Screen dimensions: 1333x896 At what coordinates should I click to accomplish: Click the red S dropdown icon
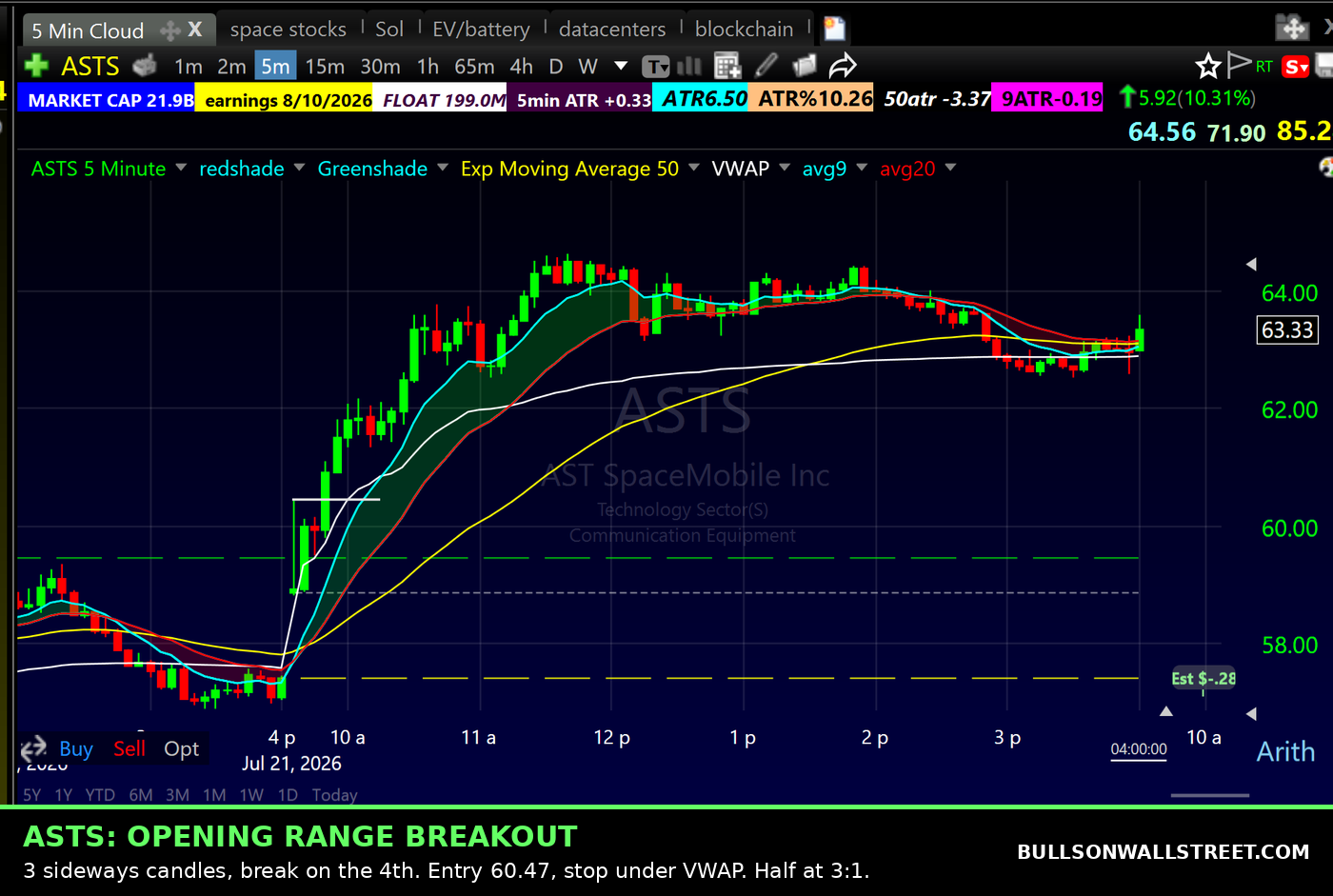click(x=1296, y=67)
